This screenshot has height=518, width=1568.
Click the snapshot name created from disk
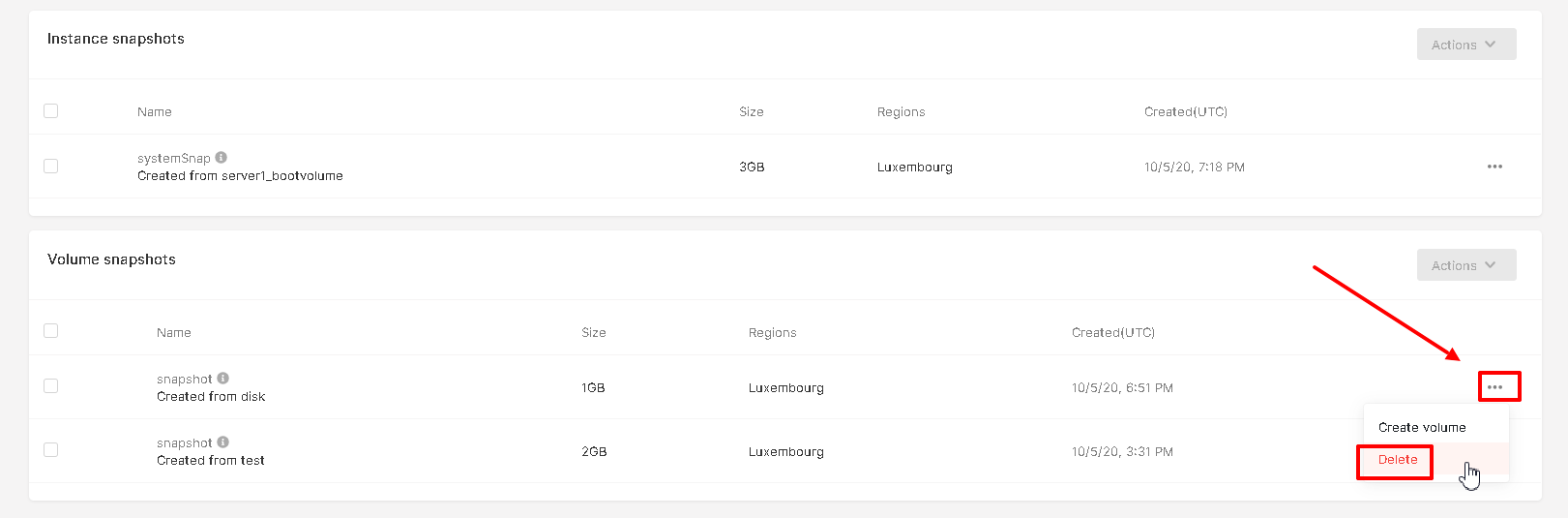185,379
